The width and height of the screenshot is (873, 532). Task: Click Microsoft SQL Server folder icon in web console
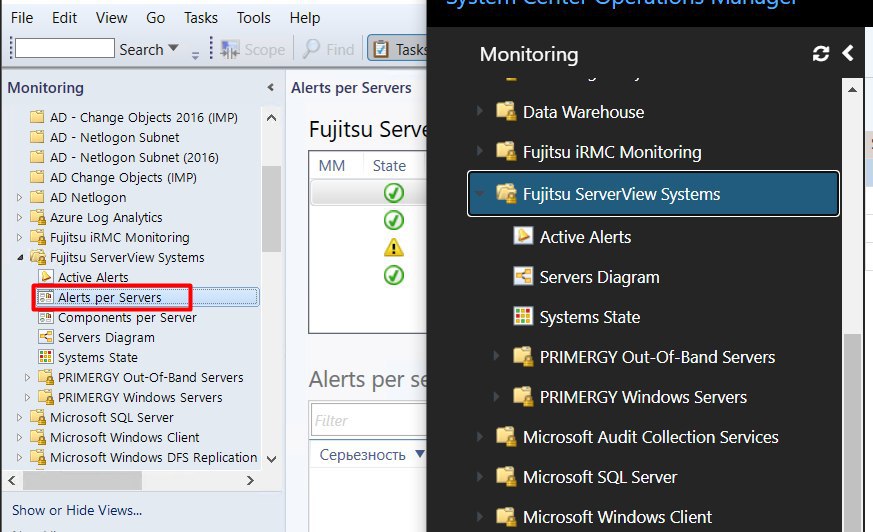506,476
